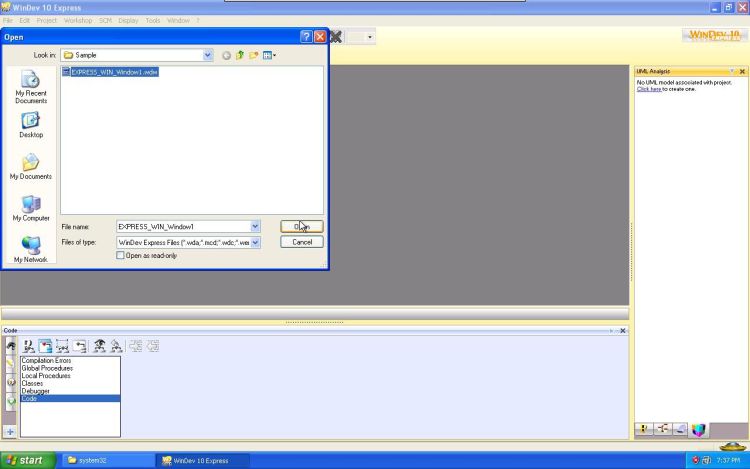Click the greyed Back arrow in Open dialog
The height and width of the screenshot is (469, 750).
click(226, 55)
